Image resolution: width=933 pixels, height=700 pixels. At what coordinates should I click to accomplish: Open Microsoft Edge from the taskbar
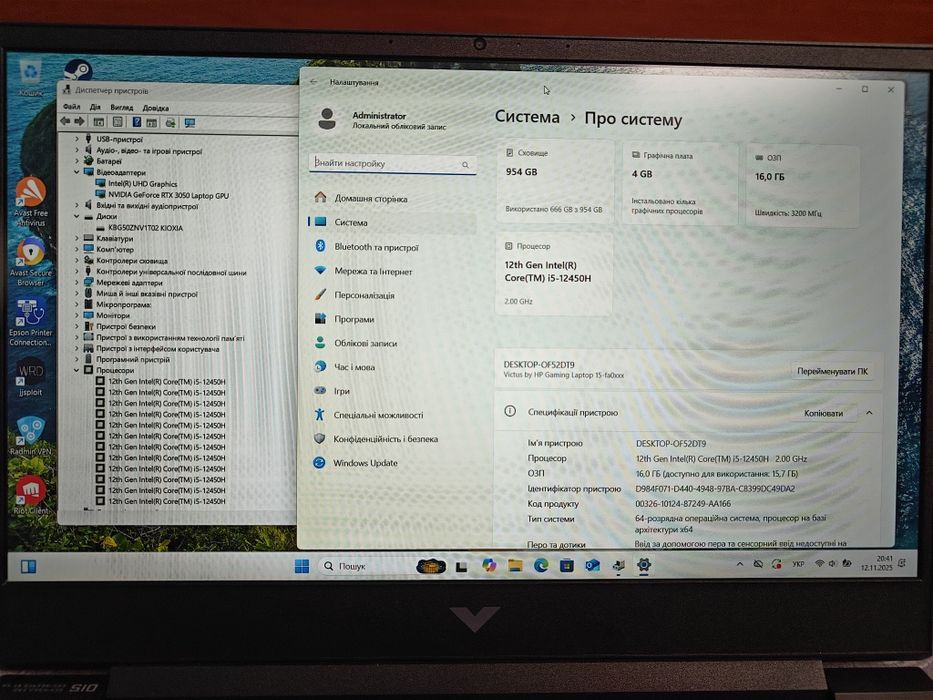click(x=541, y=565)
